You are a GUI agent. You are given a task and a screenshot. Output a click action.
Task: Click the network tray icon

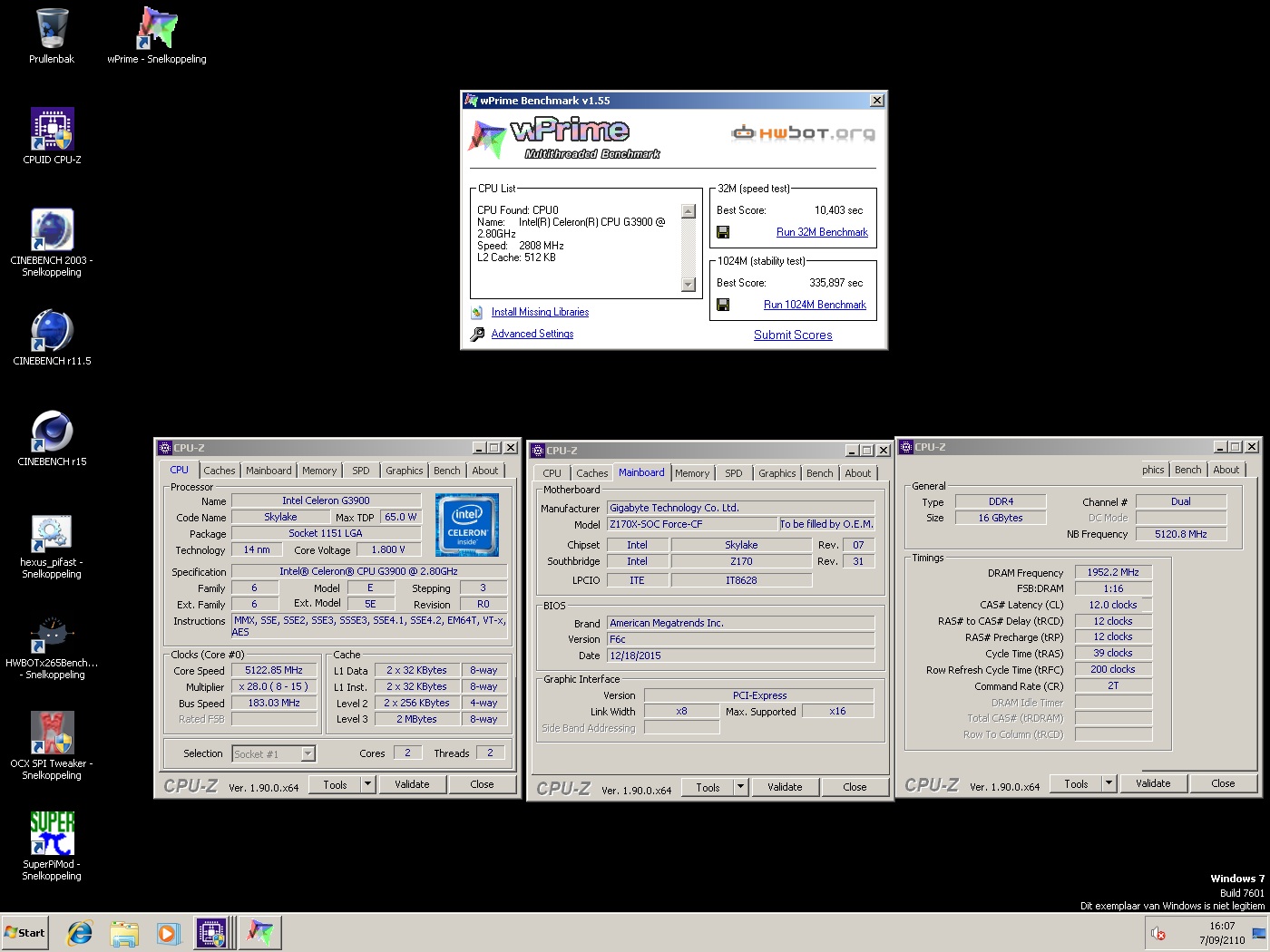tap(1258, 933)
